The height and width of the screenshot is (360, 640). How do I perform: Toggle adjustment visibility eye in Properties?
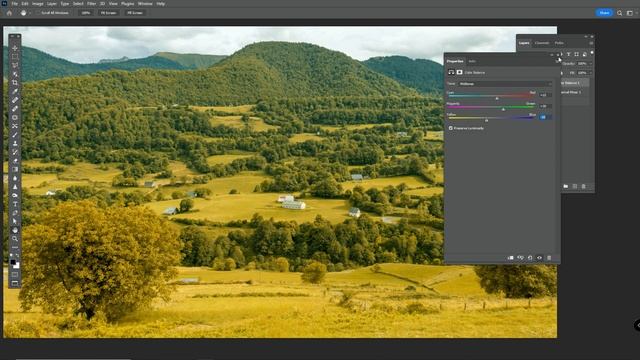coord(539,258)
